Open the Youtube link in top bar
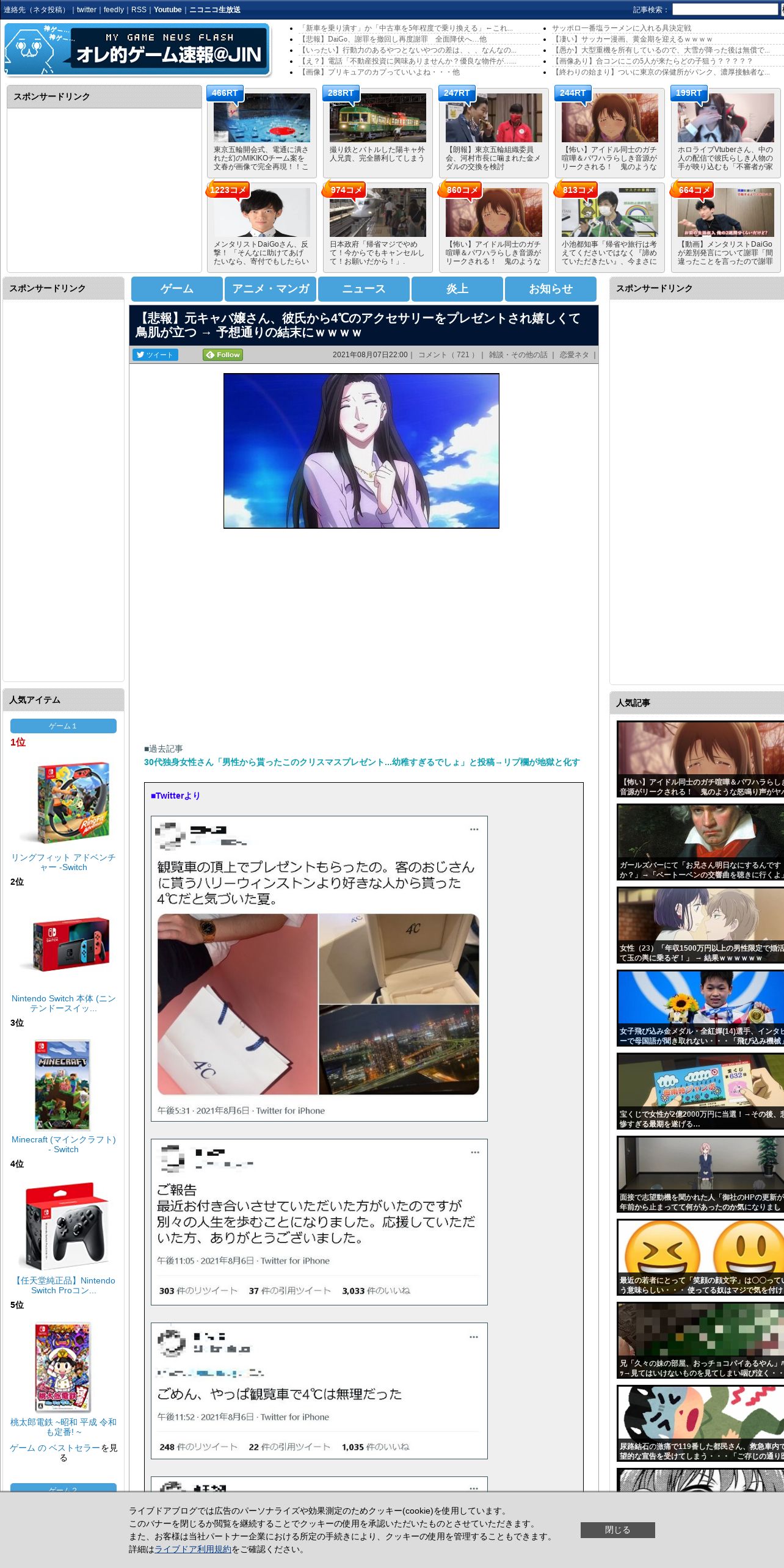Image resolution: width=784 pixels, height=1568 pixels. (x=168, y=10)
